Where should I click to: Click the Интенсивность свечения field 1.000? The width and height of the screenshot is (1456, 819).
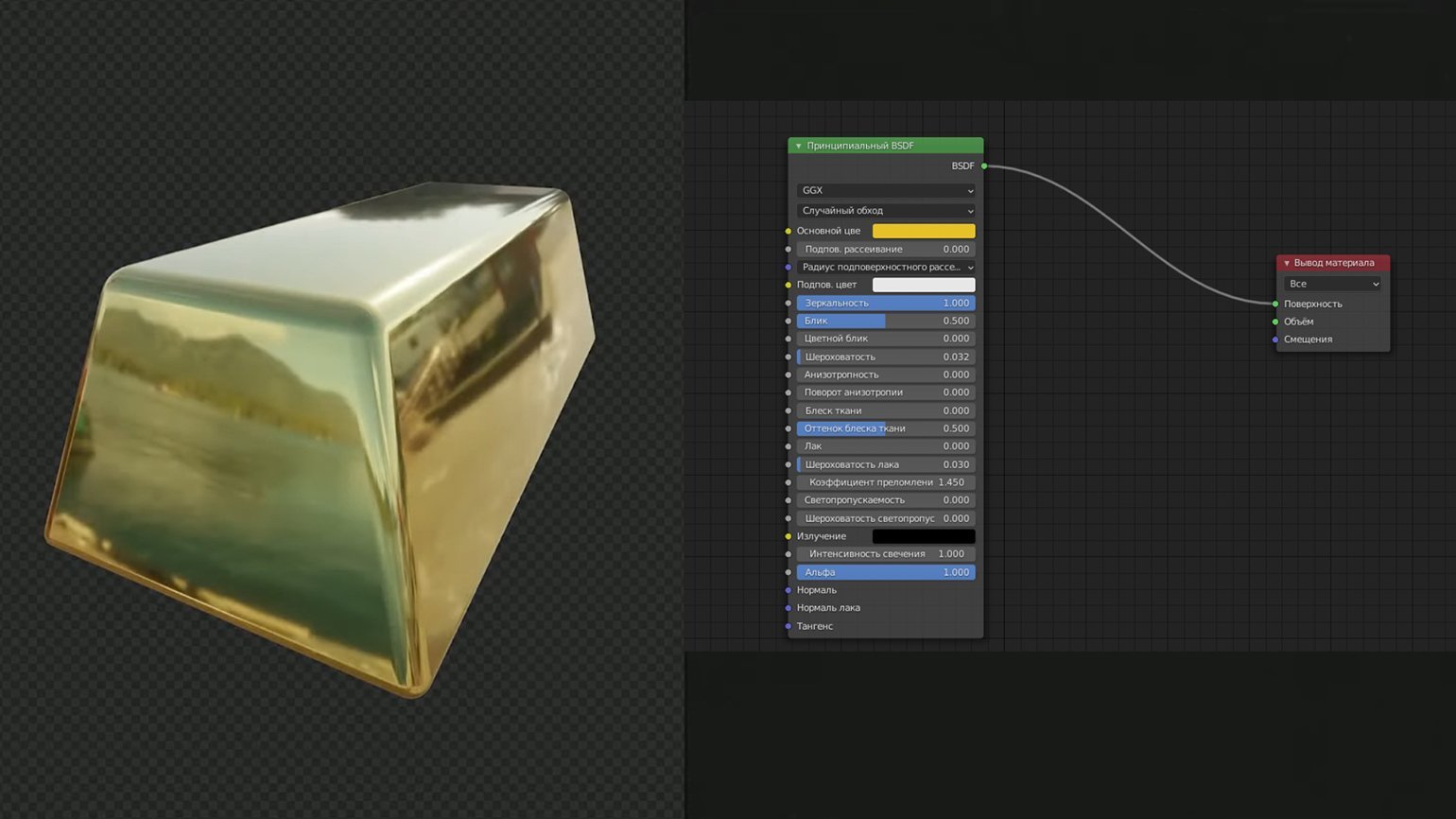(x=886, y=554)
